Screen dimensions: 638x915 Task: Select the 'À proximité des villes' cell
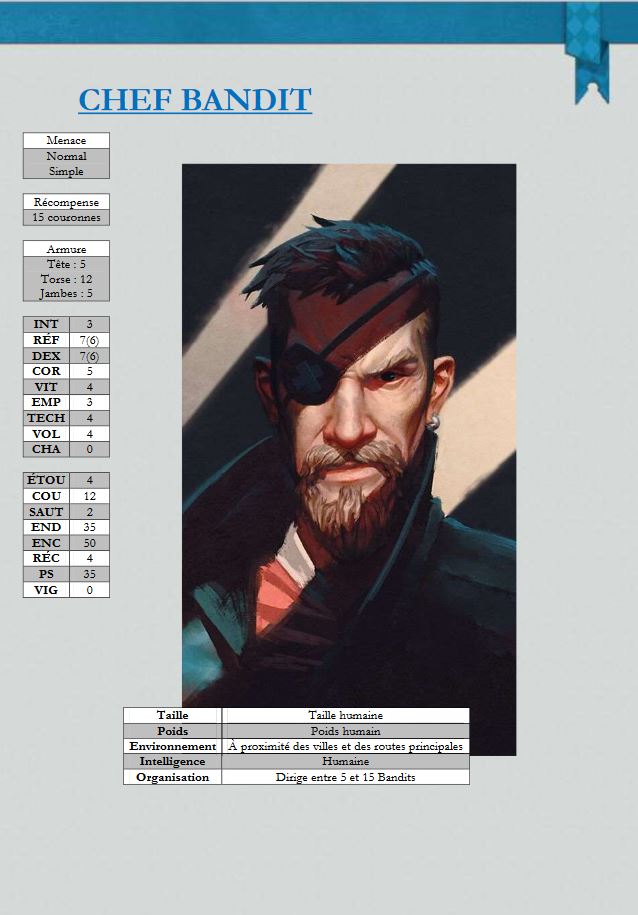[346, 746]
